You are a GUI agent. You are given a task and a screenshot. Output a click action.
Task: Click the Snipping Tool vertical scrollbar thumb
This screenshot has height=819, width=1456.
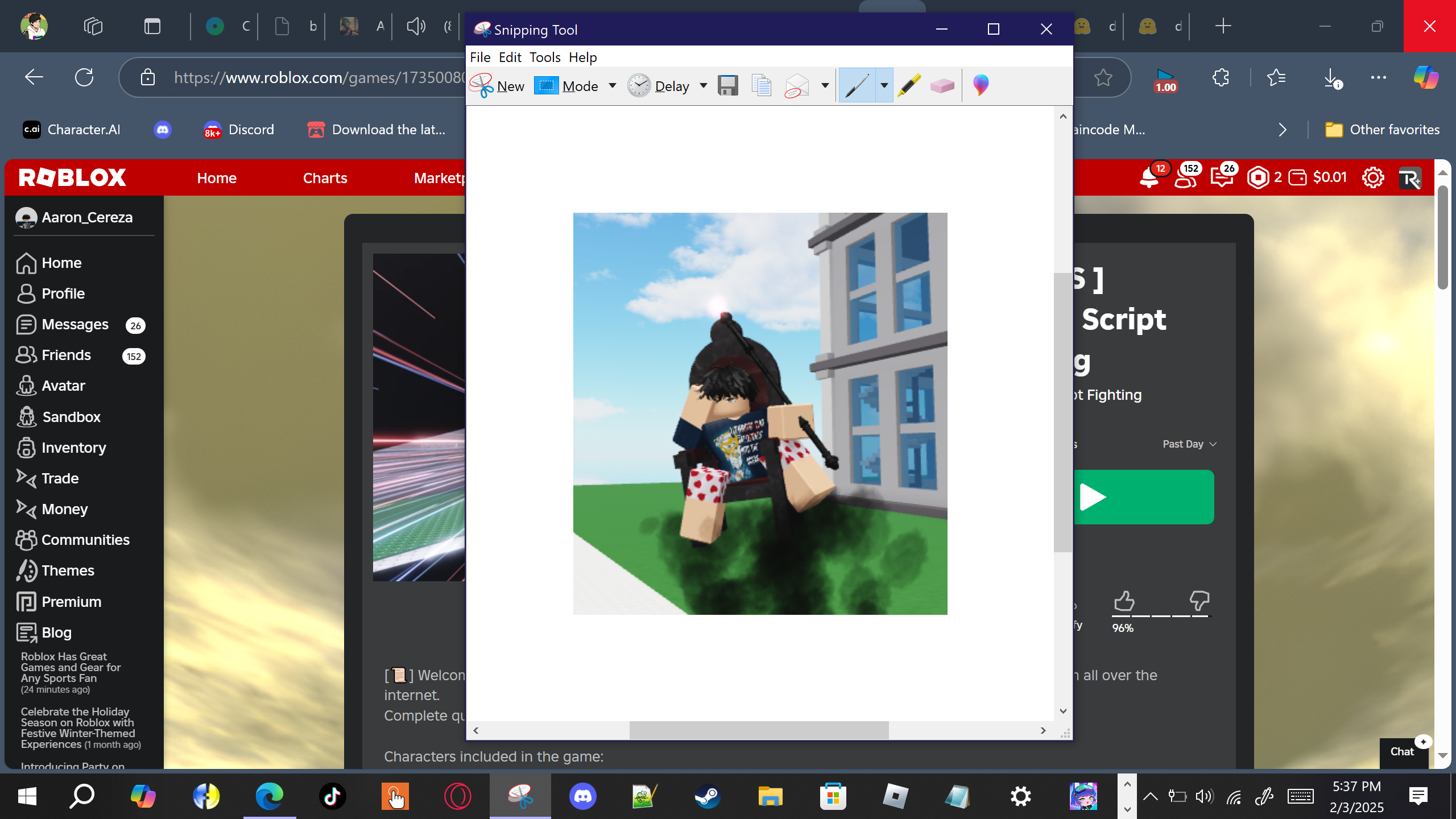point(1062,412)
